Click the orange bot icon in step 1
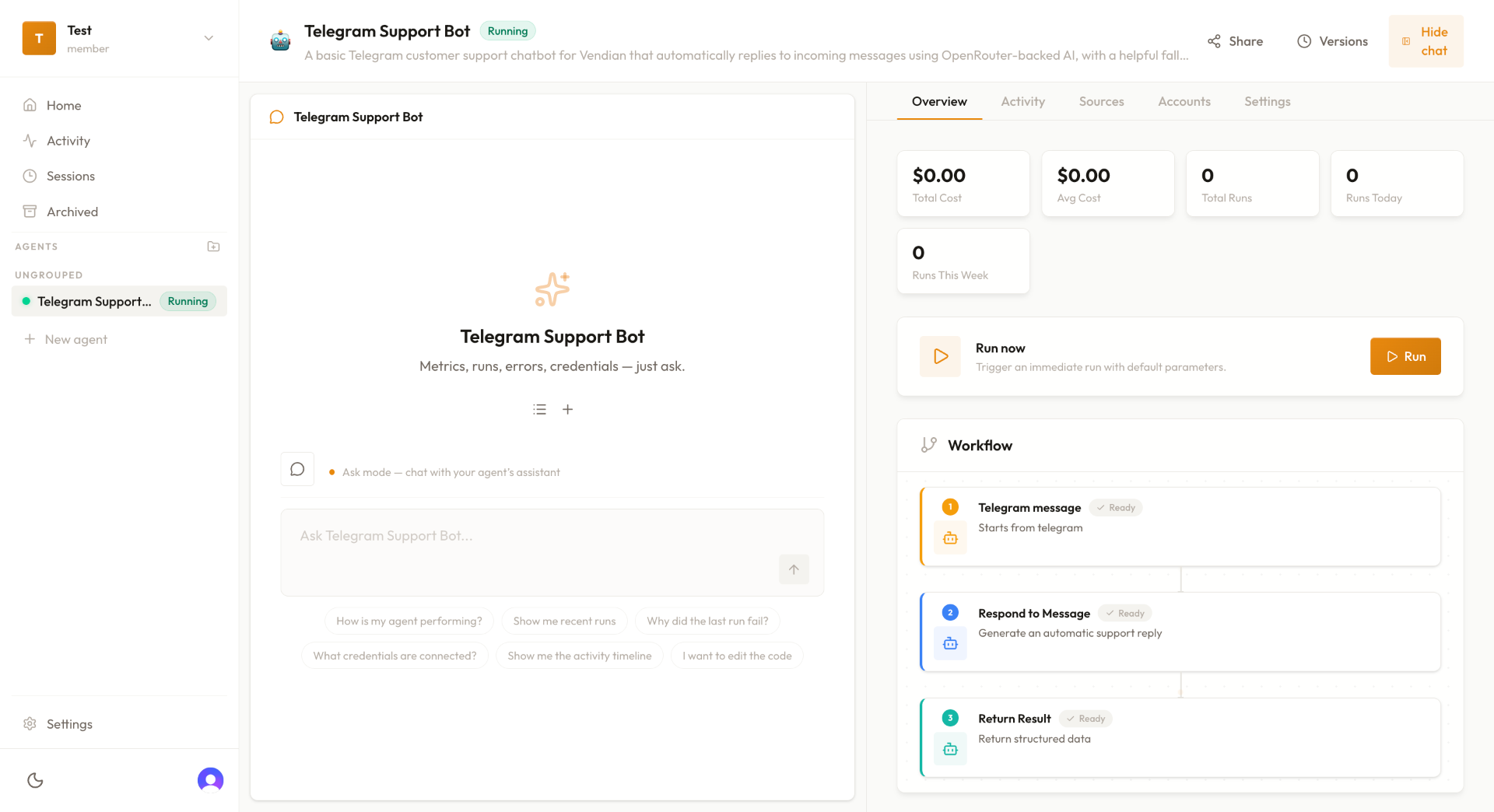This screenshot has height=812, width=1494. (950, 538)
